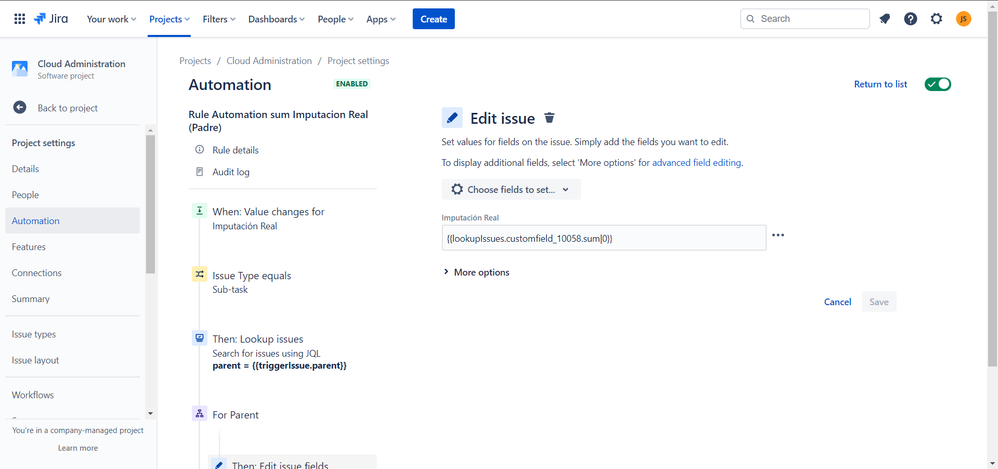998x469 pixels.
Task: Open the app switcher grid icon
Action: 20,18
